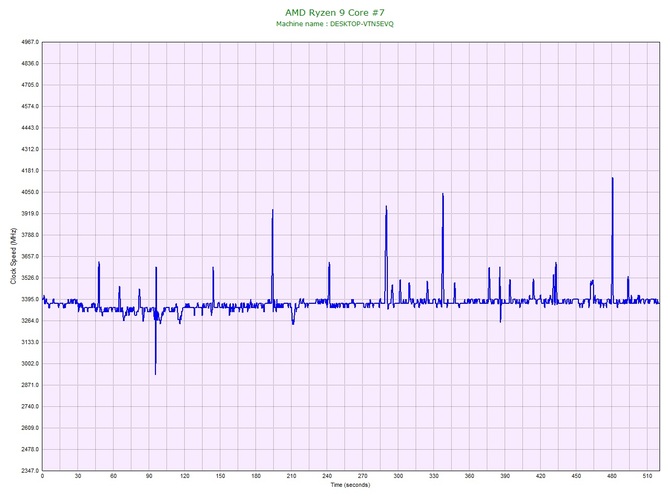The image size is (670, 502).
Task: Click the 390 tick on time axis
Action: pos(505,476)
